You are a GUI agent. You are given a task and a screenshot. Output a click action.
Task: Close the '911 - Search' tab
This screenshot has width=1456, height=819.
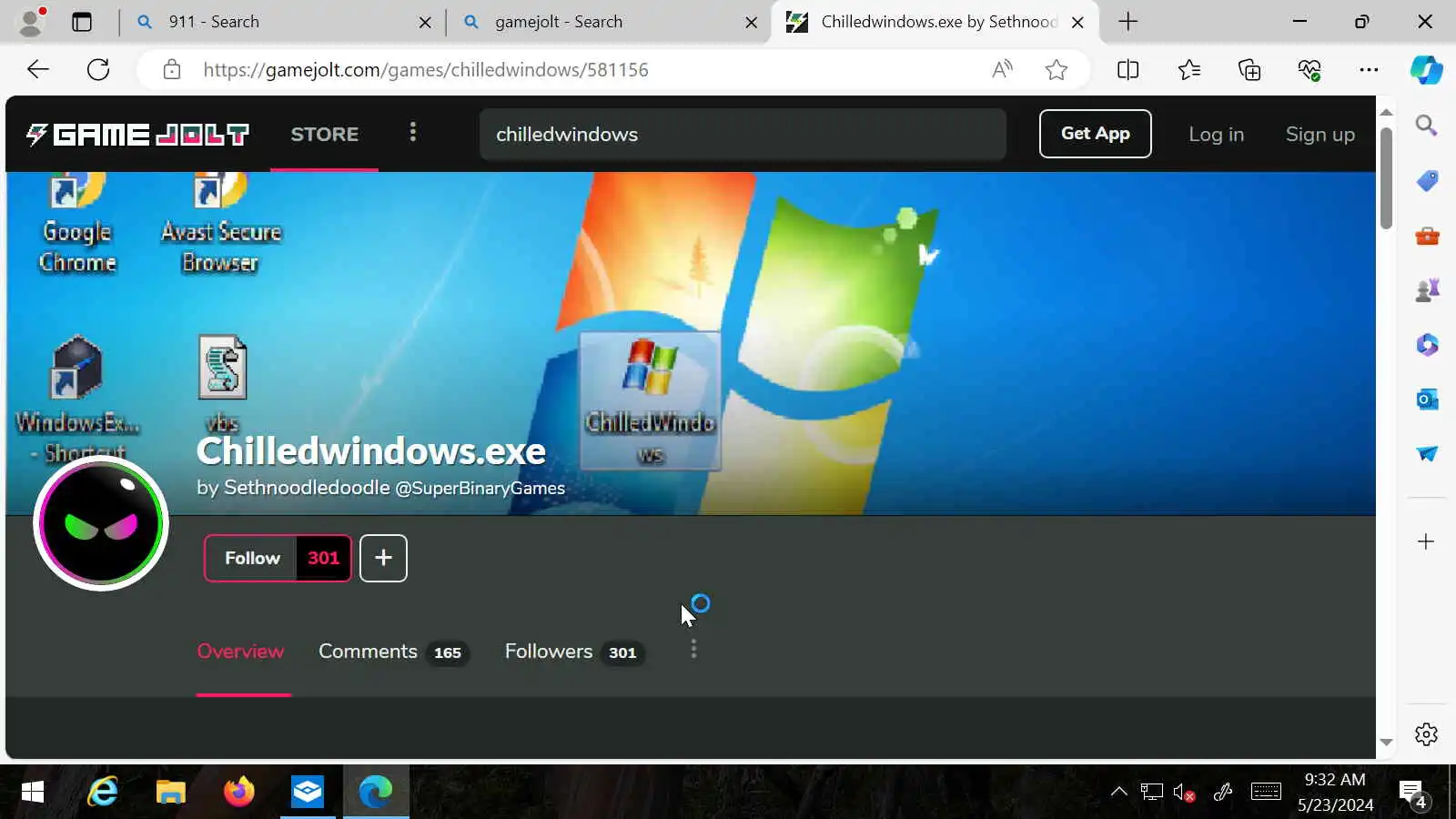[425, 22]
